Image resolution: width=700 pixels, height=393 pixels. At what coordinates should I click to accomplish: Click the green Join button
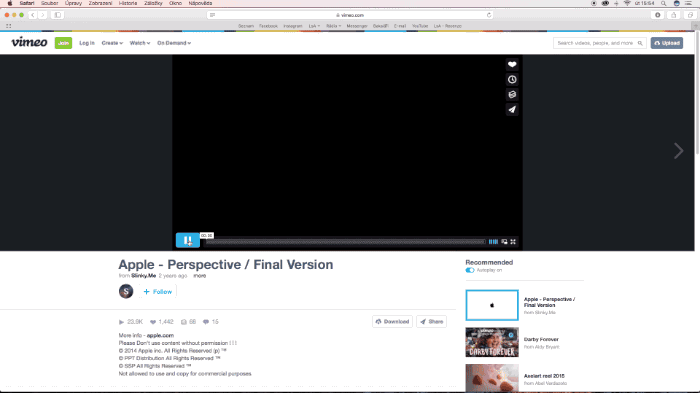(x=63, y=43)
